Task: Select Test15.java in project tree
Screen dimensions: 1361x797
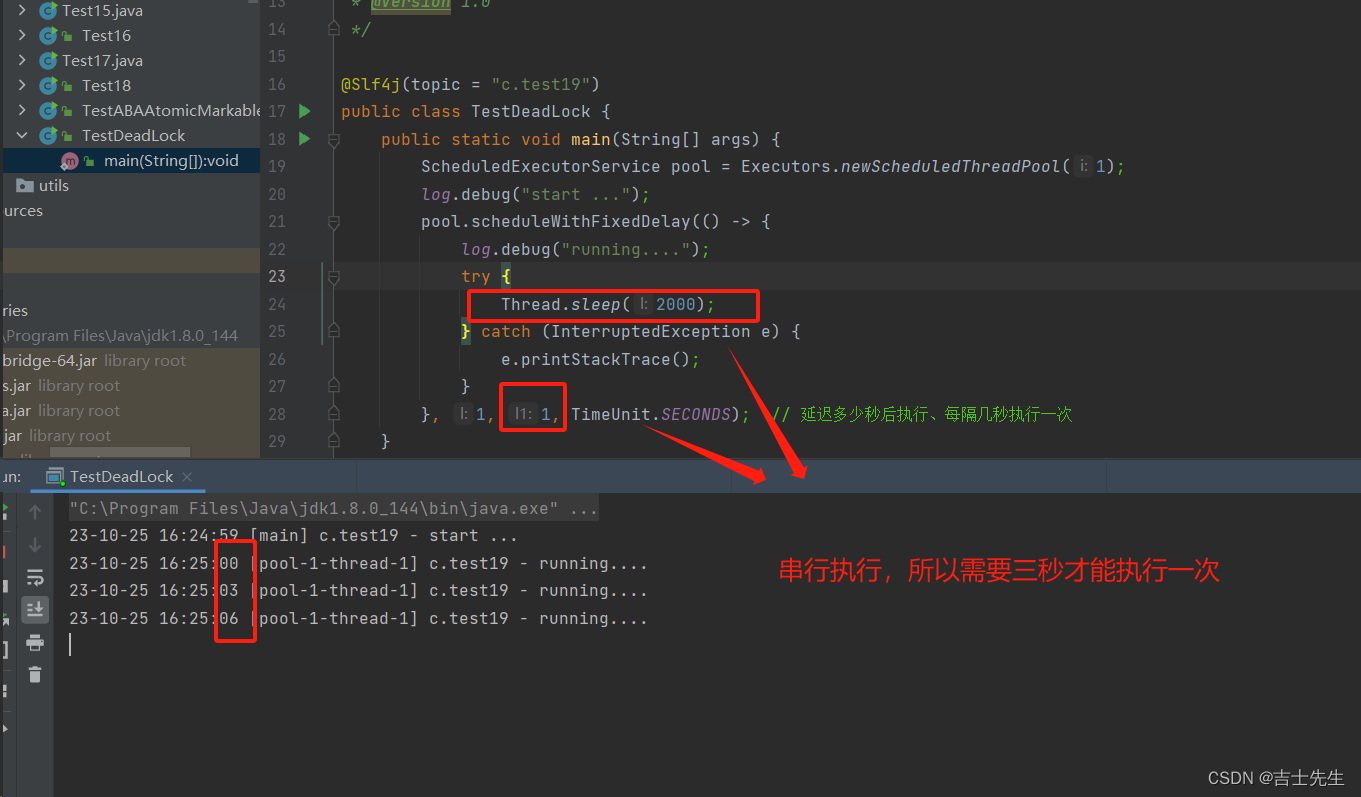Action: click(x=102, y=11)
